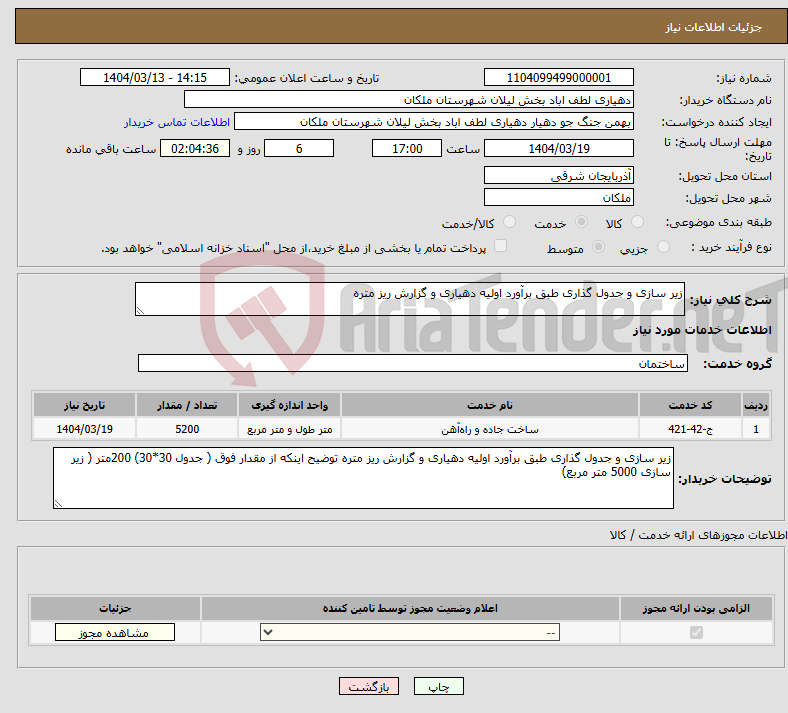The height and width of the screenshot is (713, 788).
Task: Click the service name cell ساخت جاده و راه‌آهن
Action: point(490,429)
